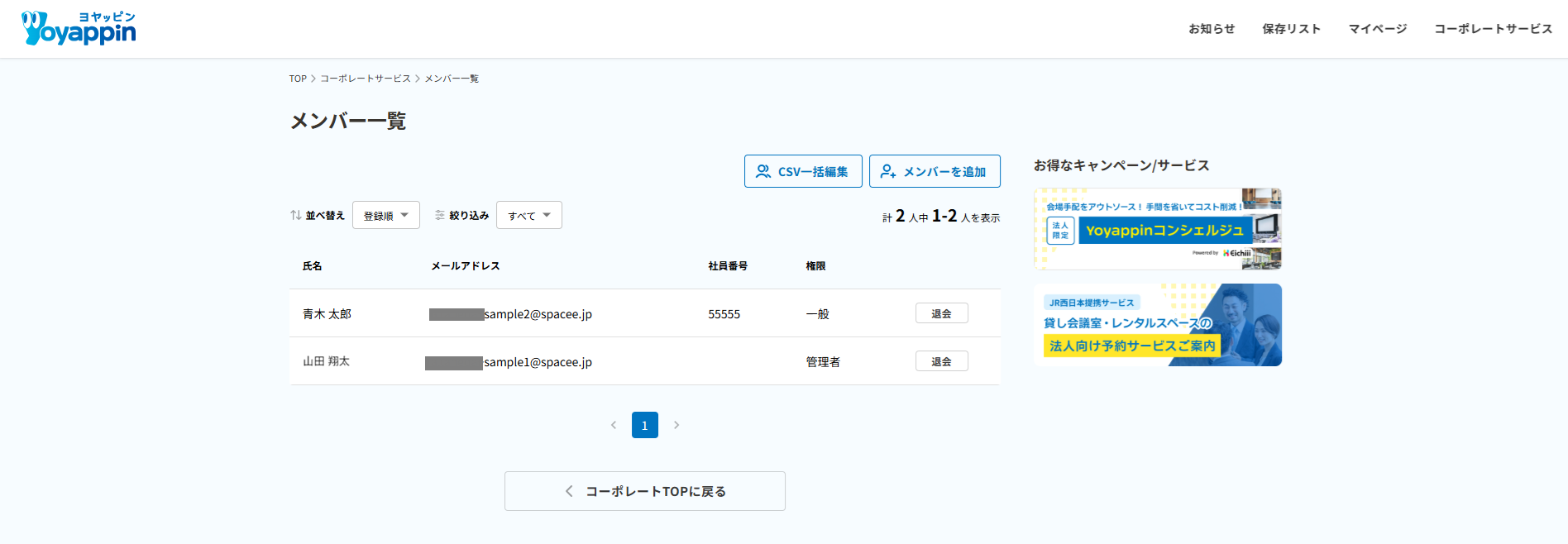Click the TOP breadcrumb link
Screen dimensions: 1568x544
point(298,79)
